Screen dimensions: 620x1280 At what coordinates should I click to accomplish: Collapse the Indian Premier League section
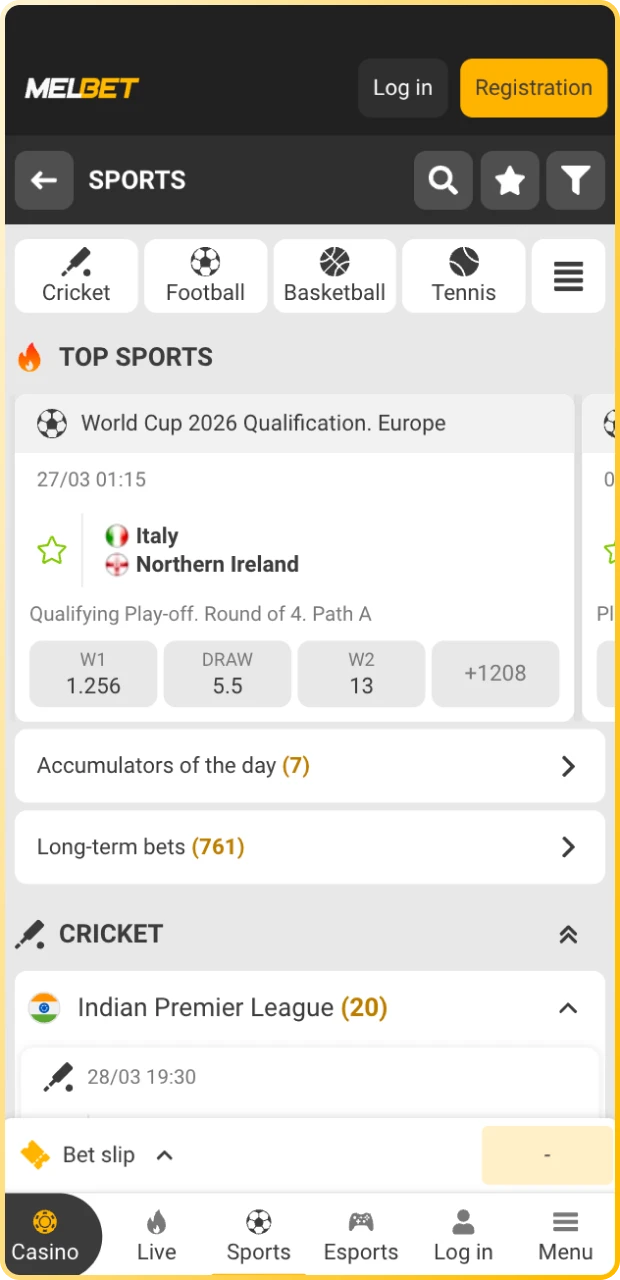(x=568, y=1008)
